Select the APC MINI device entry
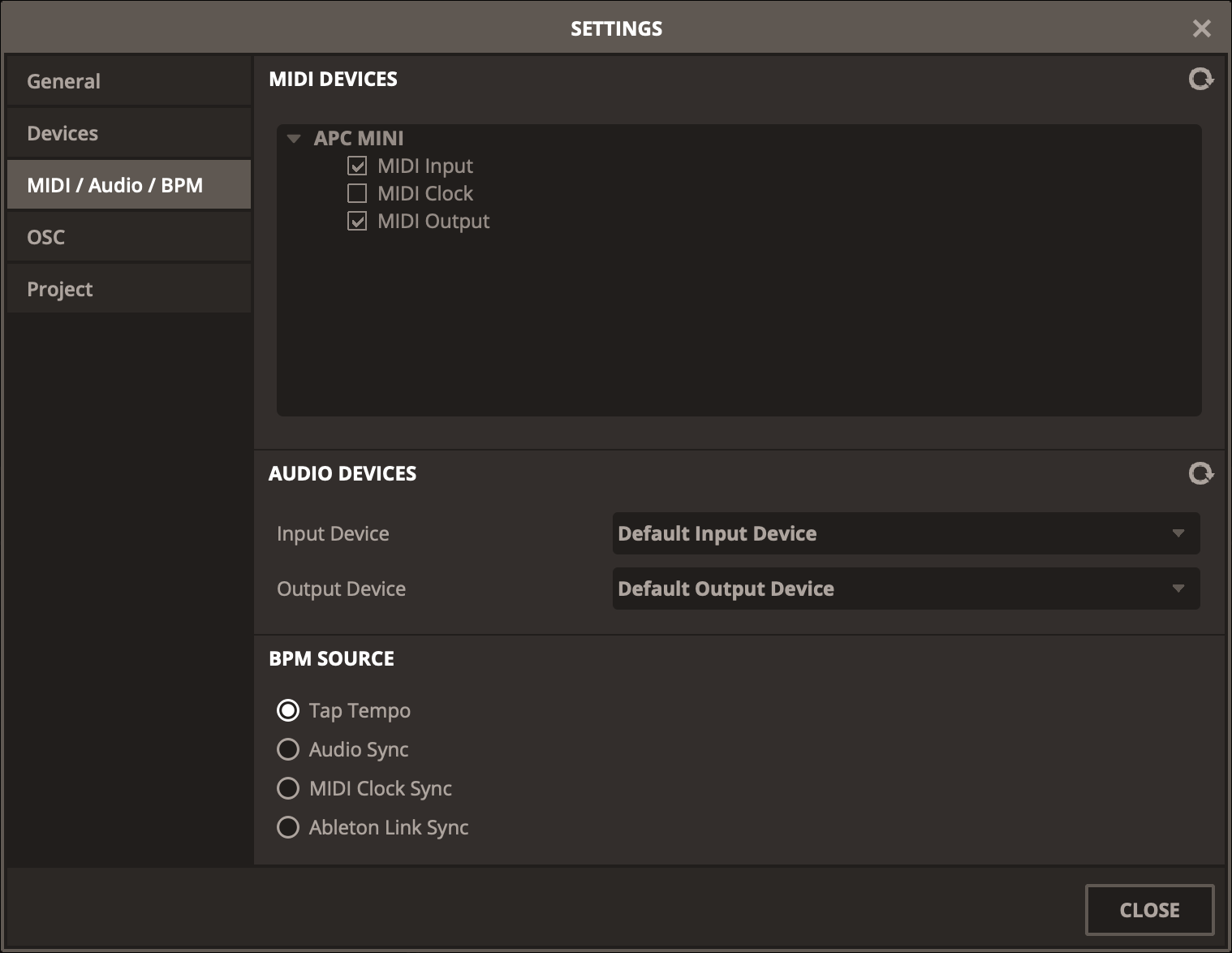This screenshot has height=953, width=1232. pyautogui.click(x=359, y=138)
